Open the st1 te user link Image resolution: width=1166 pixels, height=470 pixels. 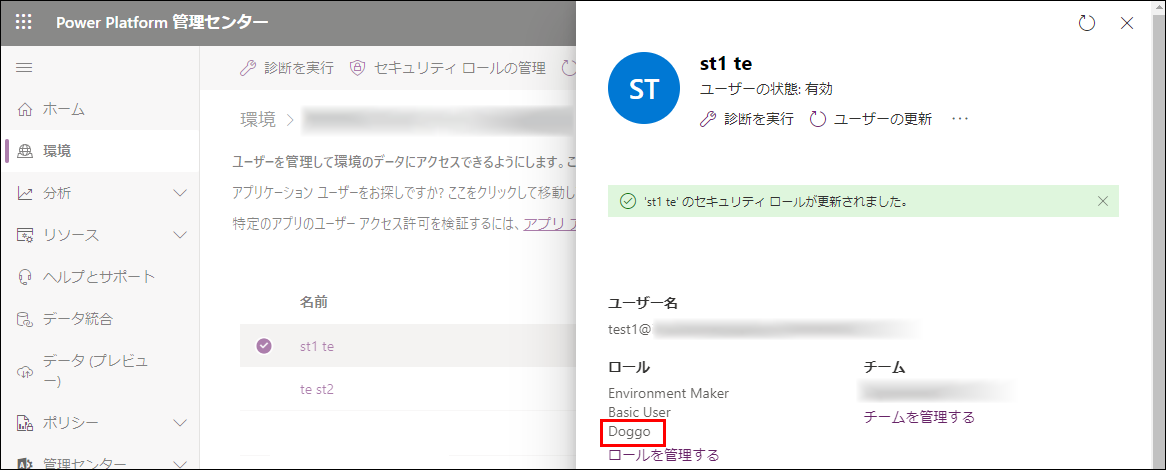(x=317, y=347)
